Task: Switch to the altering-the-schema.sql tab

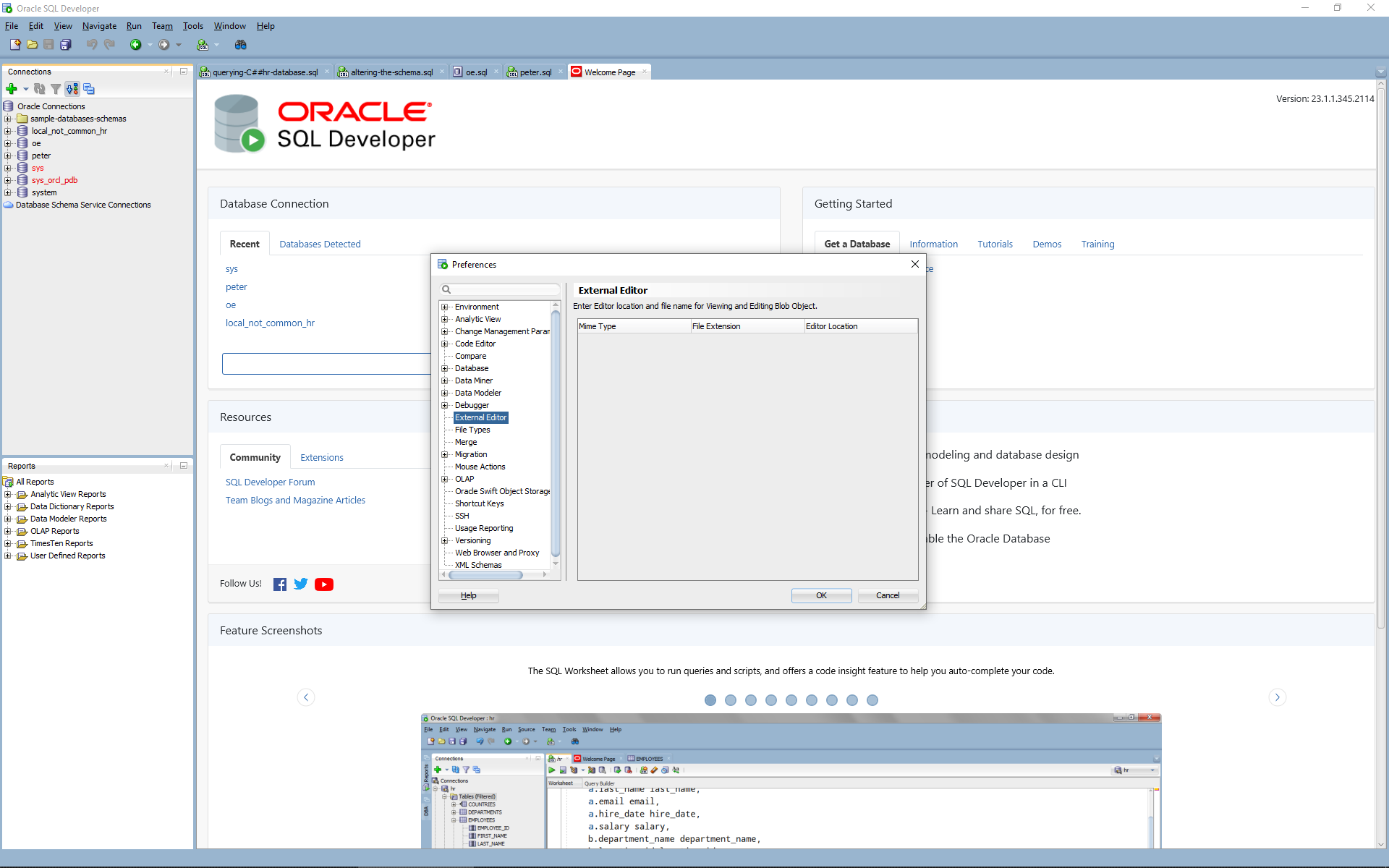Action: [x=391, y=72]
